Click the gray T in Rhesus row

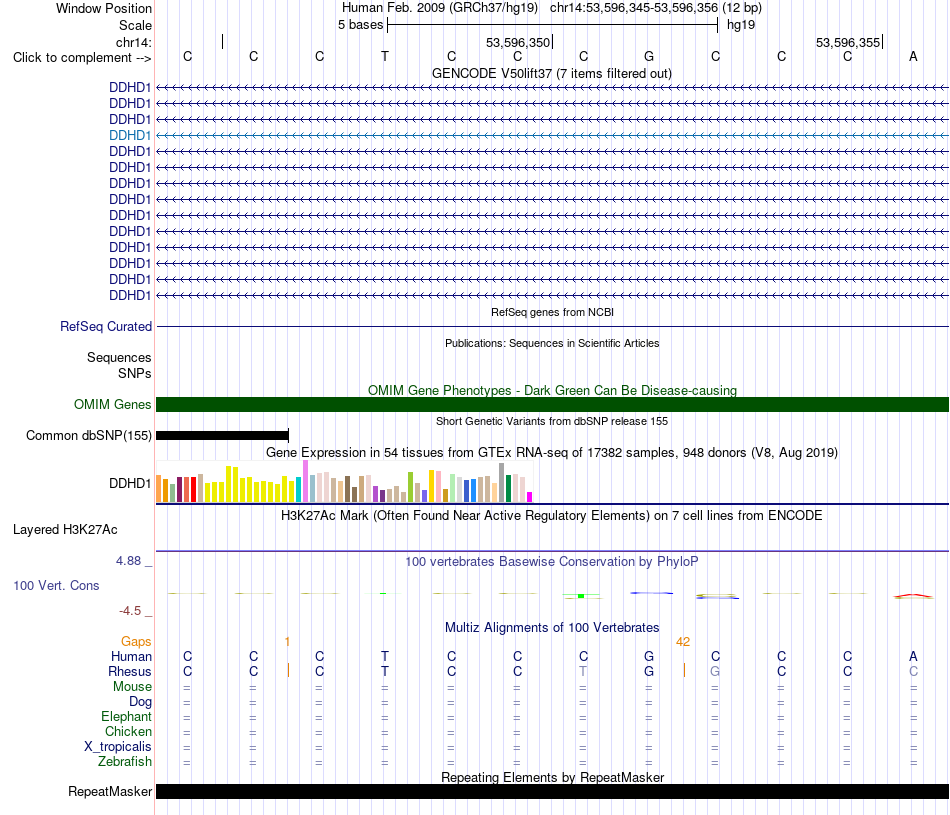click(583, 671)
